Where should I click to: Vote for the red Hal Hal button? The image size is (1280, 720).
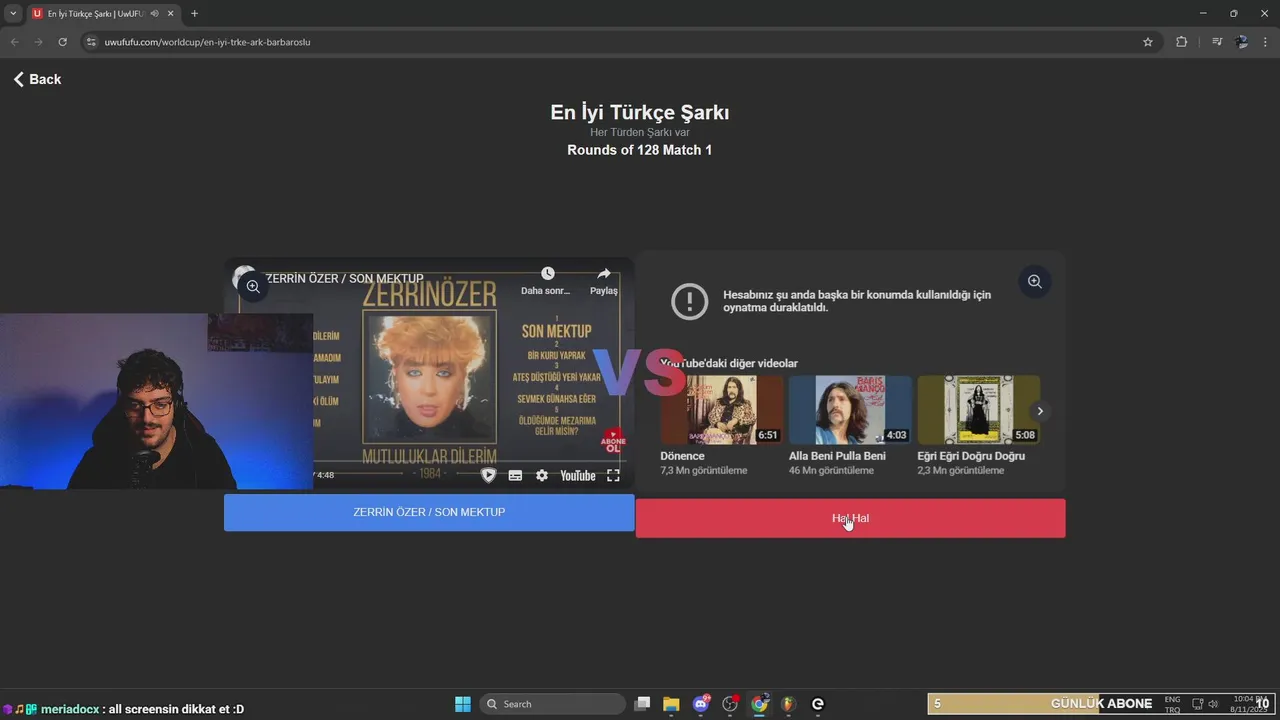pos(850,518)
